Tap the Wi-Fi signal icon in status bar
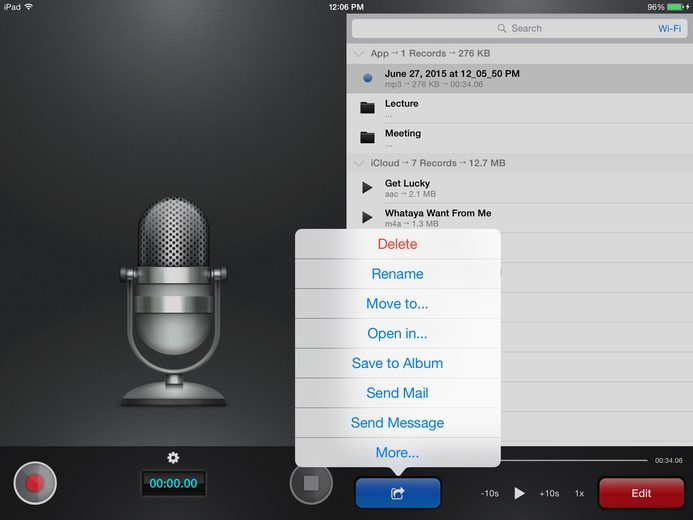 point(29,7)
